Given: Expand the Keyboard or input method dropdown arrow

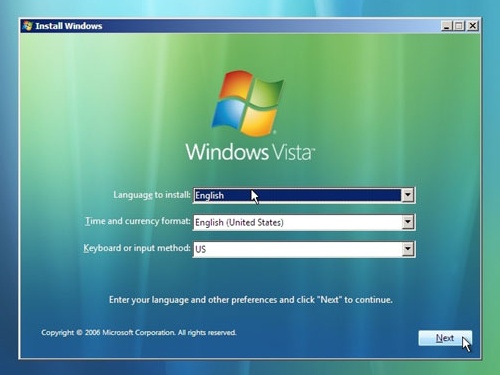Looking at the screenshot, I should (408, 249).
